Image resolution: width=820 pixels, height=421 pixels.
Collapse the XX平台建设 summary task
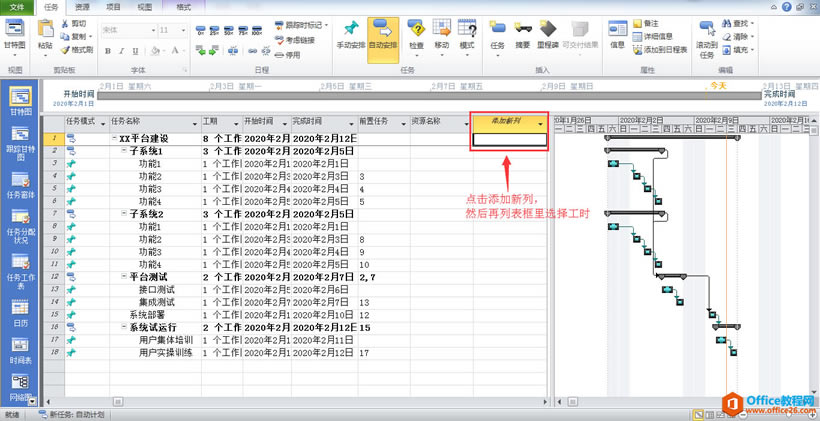(114, 139)
